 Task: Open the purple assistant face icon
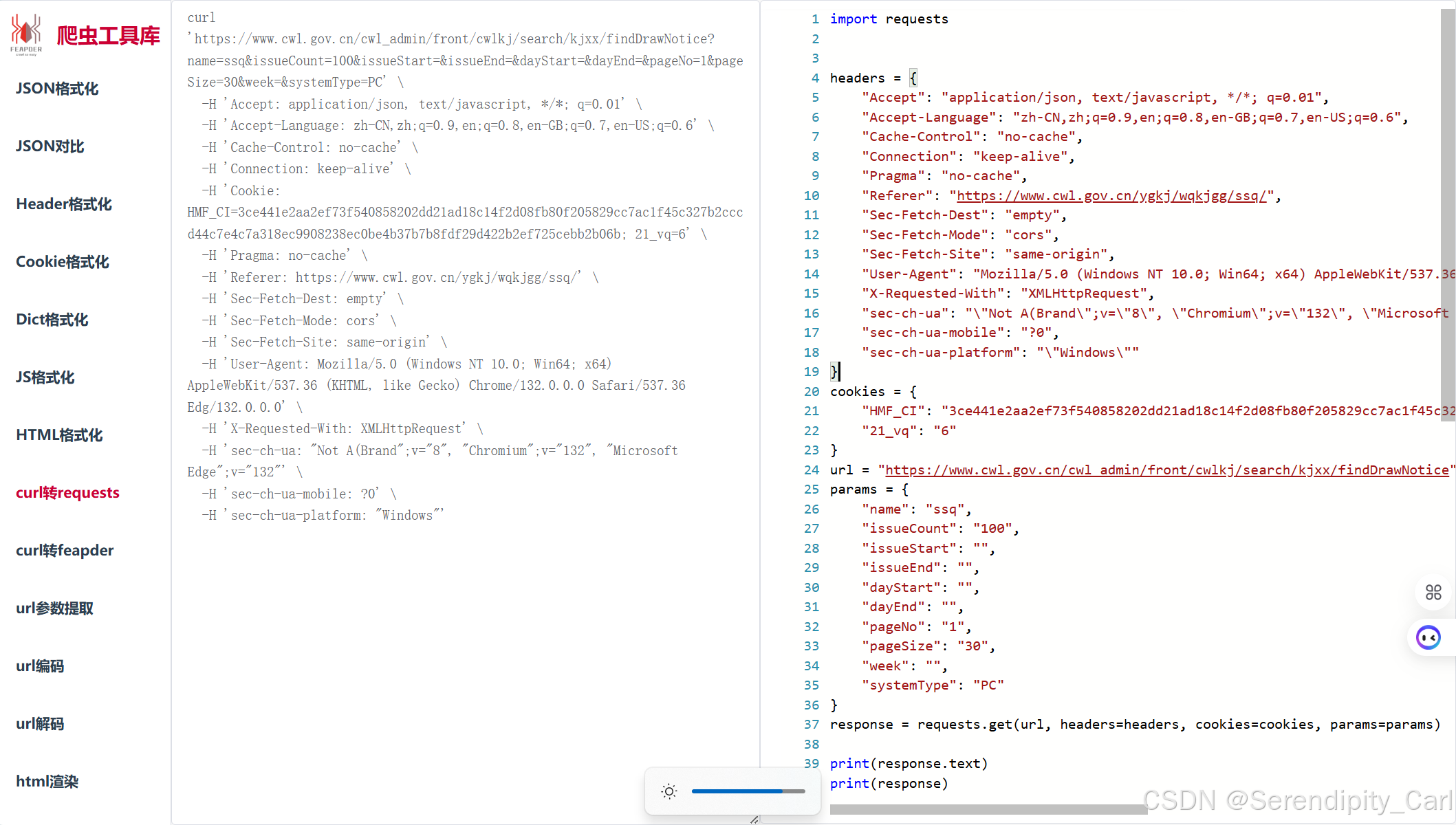point(1428,638)
